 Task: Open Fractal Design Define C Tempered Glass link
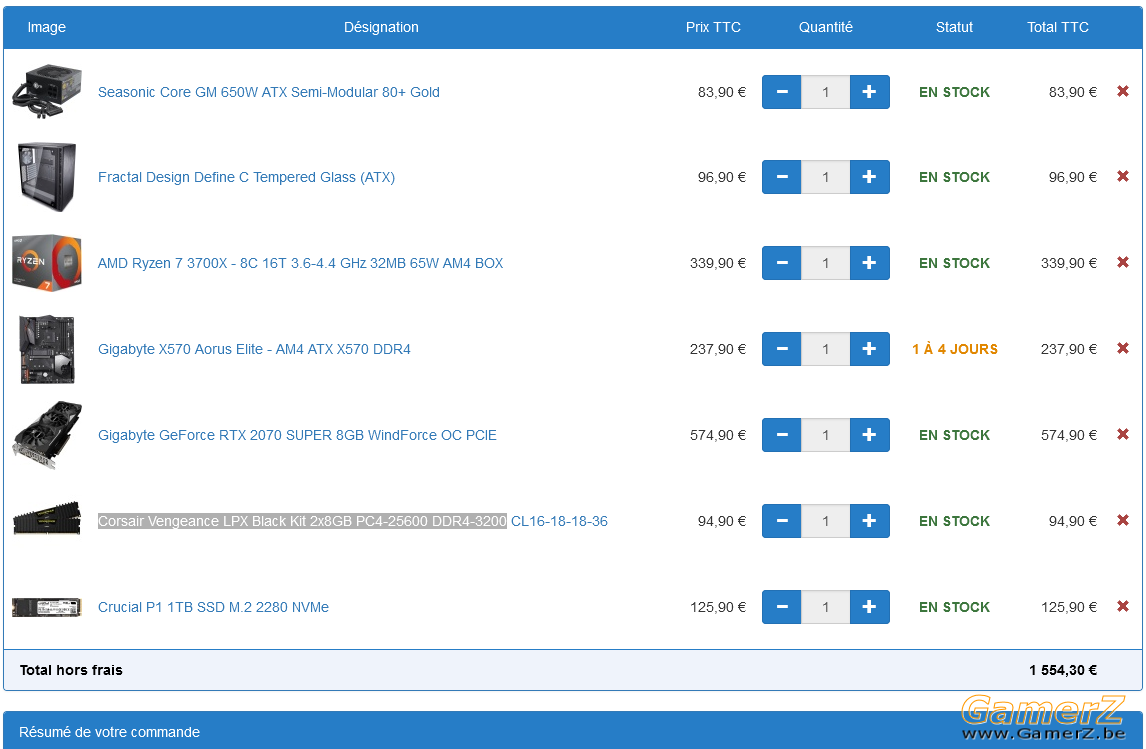point(246,177)
